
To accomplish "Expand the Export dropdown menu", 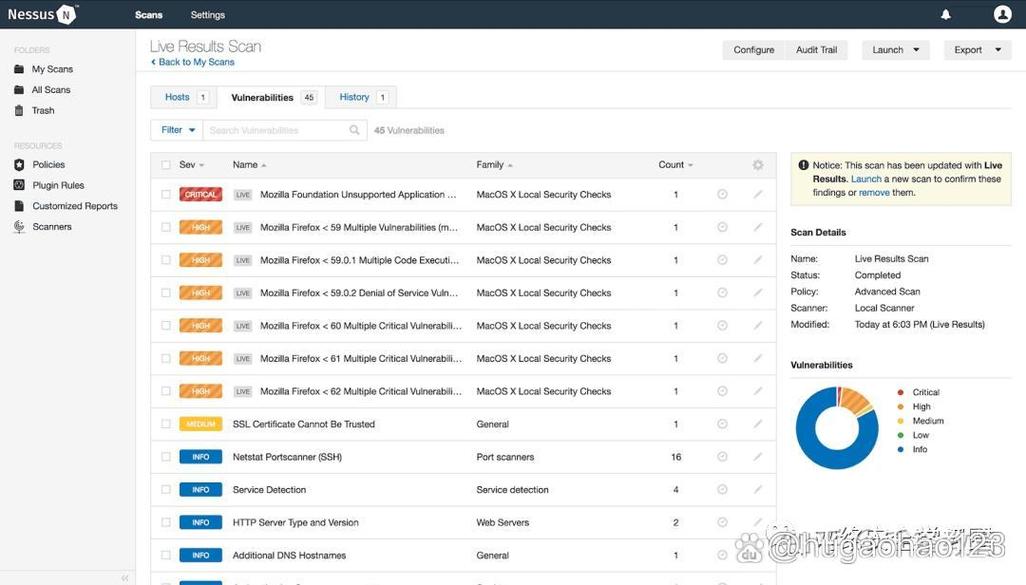I will pos(977,50).
